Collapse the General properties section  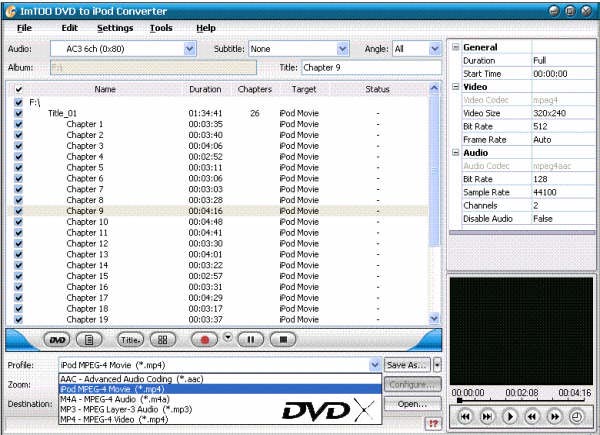click(455, 47)
